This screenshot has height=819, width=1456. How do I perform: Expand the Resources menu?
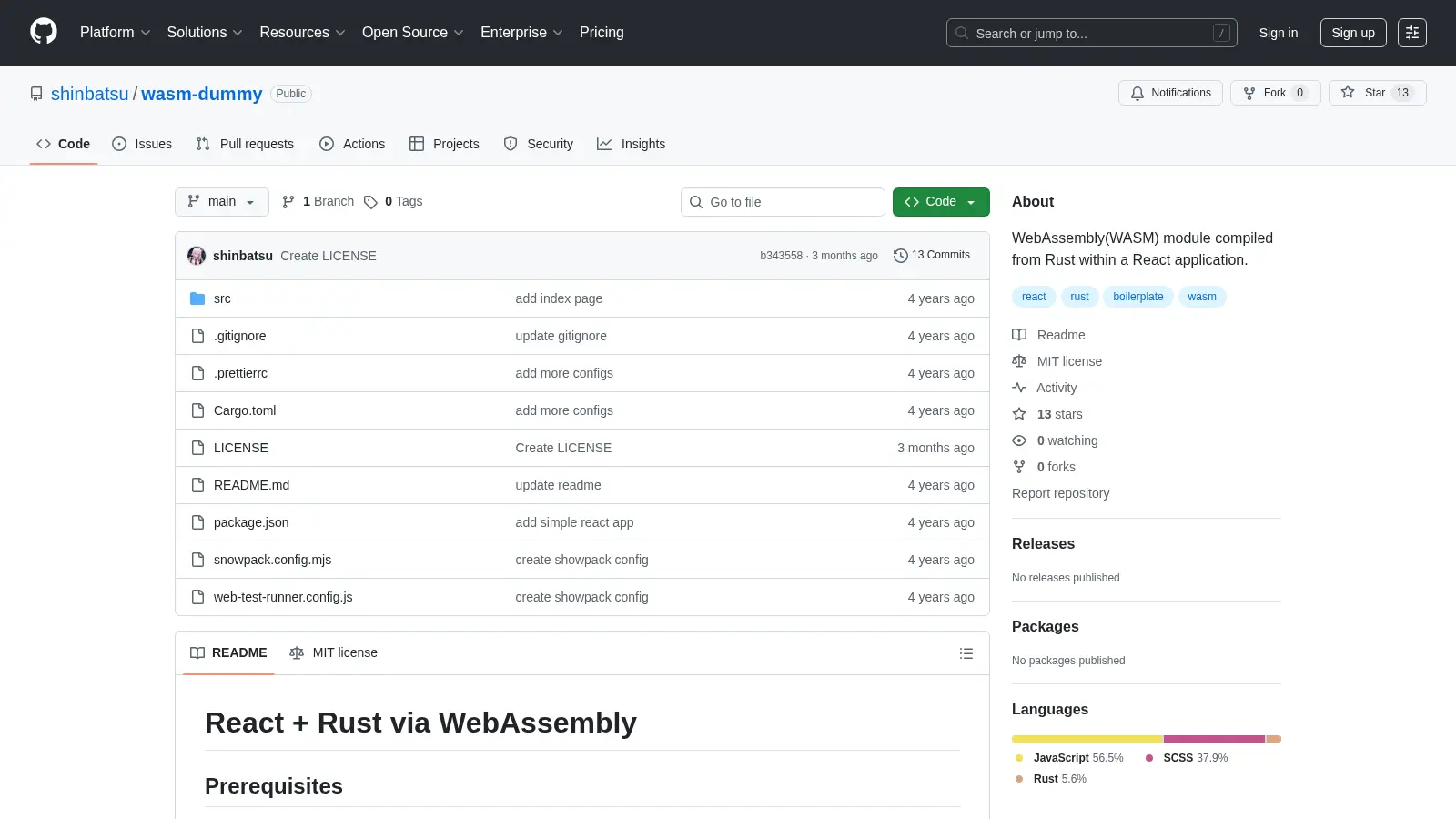click(x=302, y=33)
